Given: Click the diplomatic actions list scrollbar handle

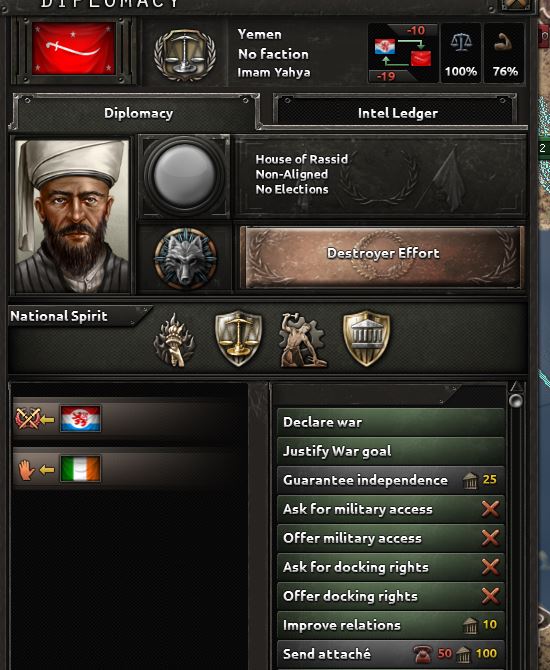Looking at the screenshot, I should pos(516,401).
